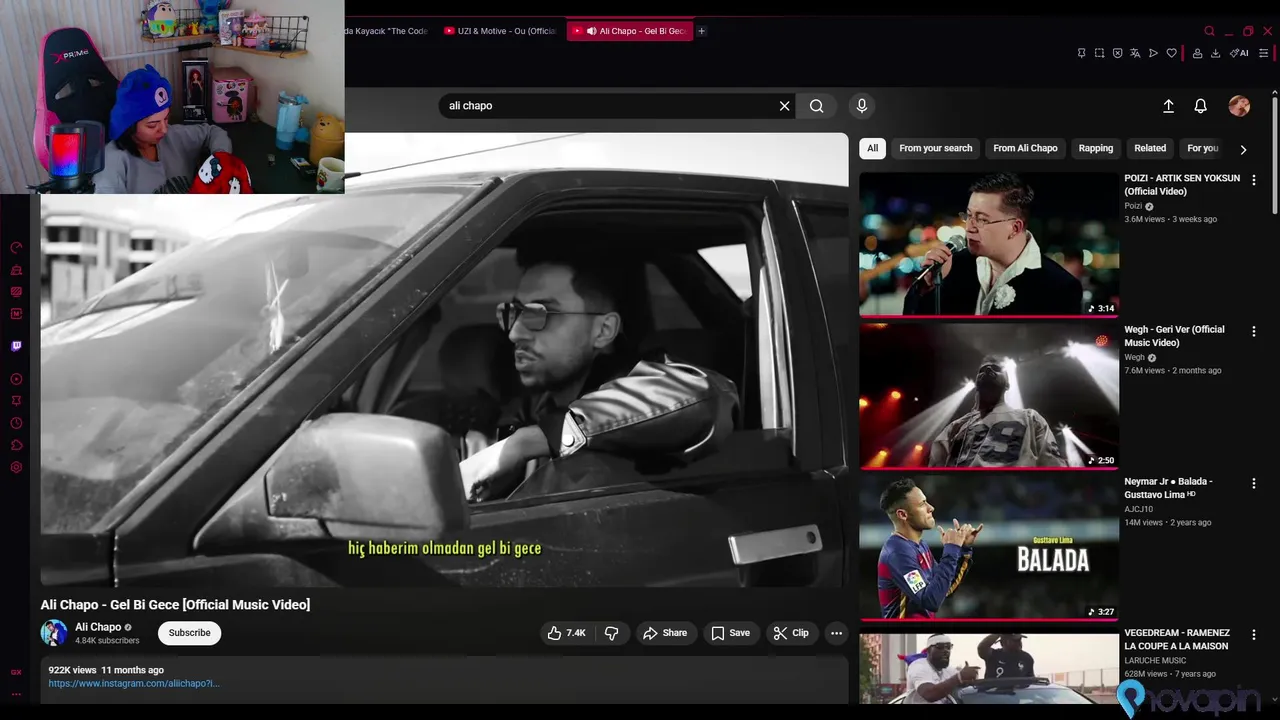This screenshot has height=720, width=1280.
Task: Open options for POIZI - ARTIK SEN YOKSUN
Action: 1253,180
